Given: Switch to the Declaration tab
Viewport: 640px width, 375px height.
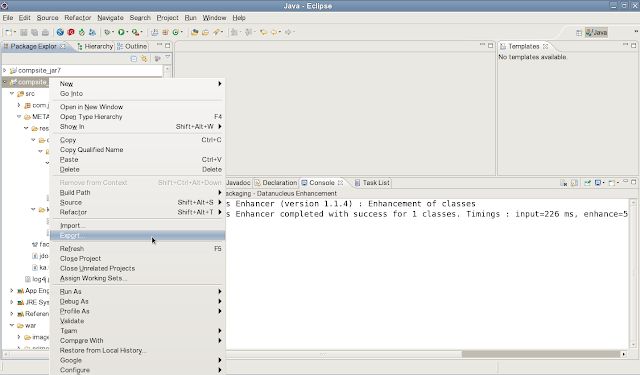Looking at the screenshot, I should pos(276,183).
